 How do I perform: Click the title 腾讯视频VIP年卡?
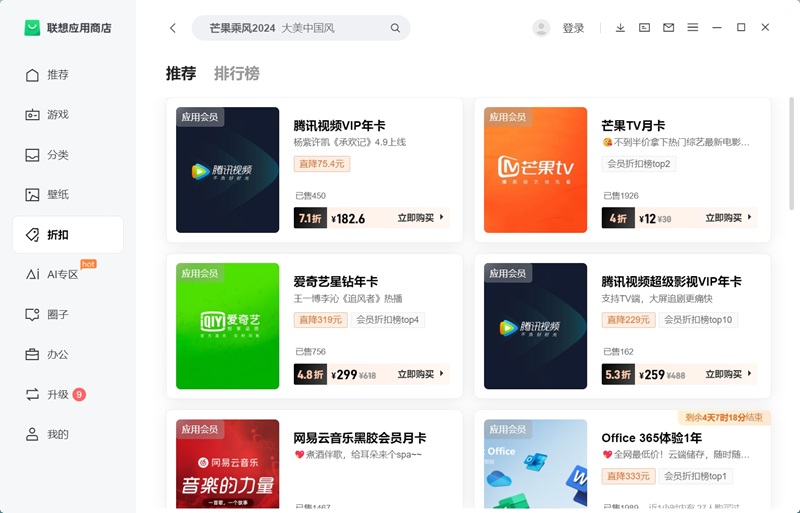tap(339, 126)
